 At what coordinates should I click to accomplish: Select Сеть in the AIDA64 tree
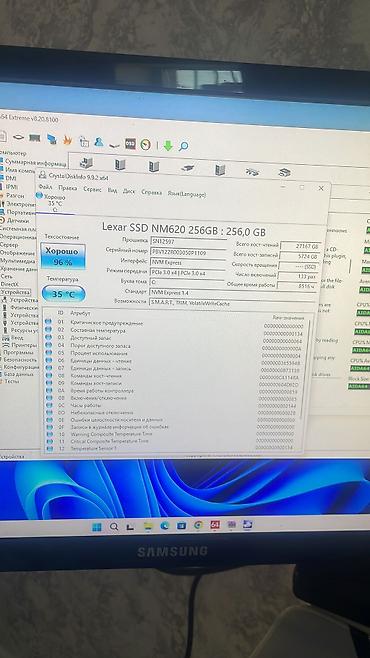pos(7,277)
